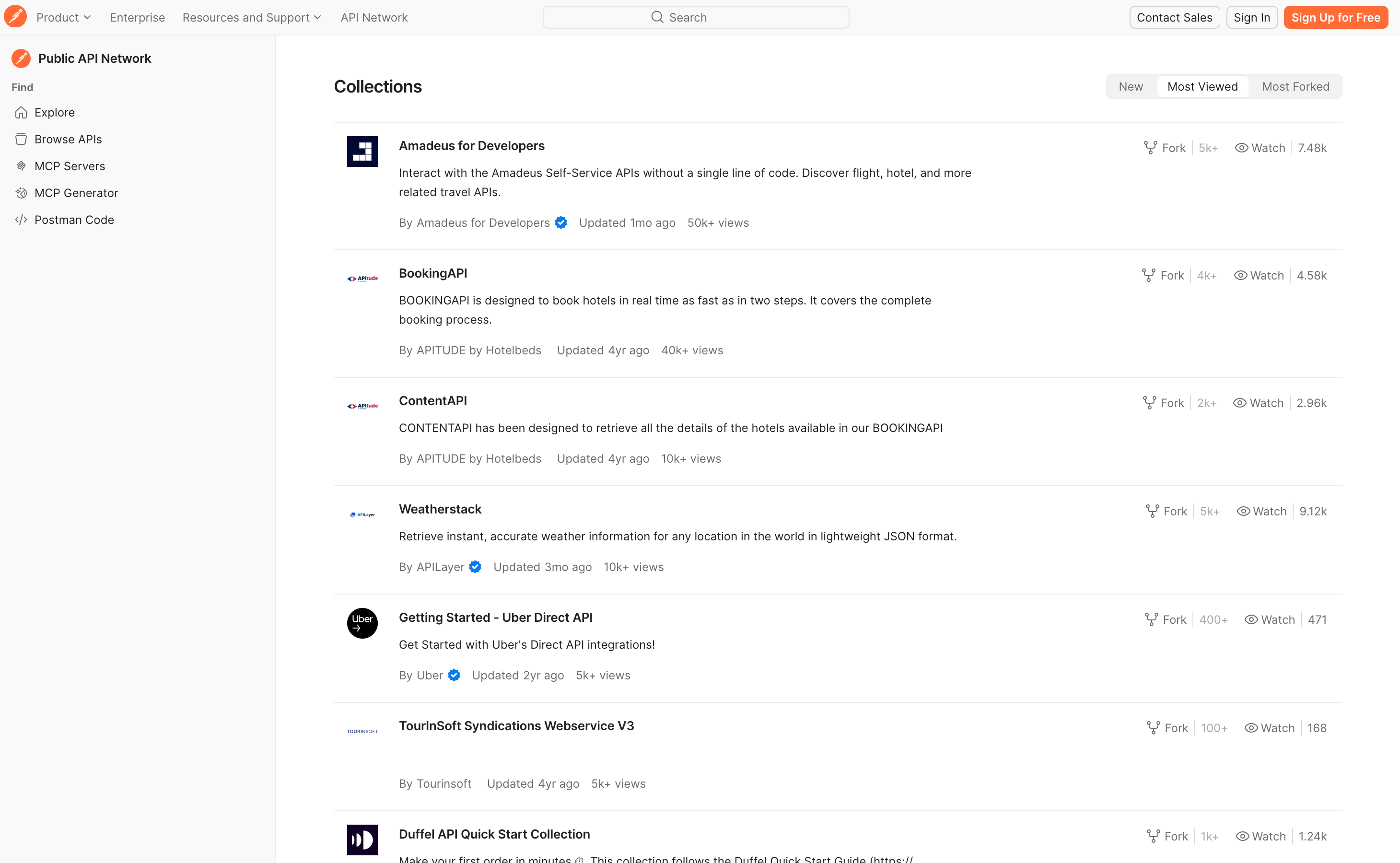Go to MCP Servers in sidebar
This screenshot has width=1400, height=863.
tap(70, 166)
